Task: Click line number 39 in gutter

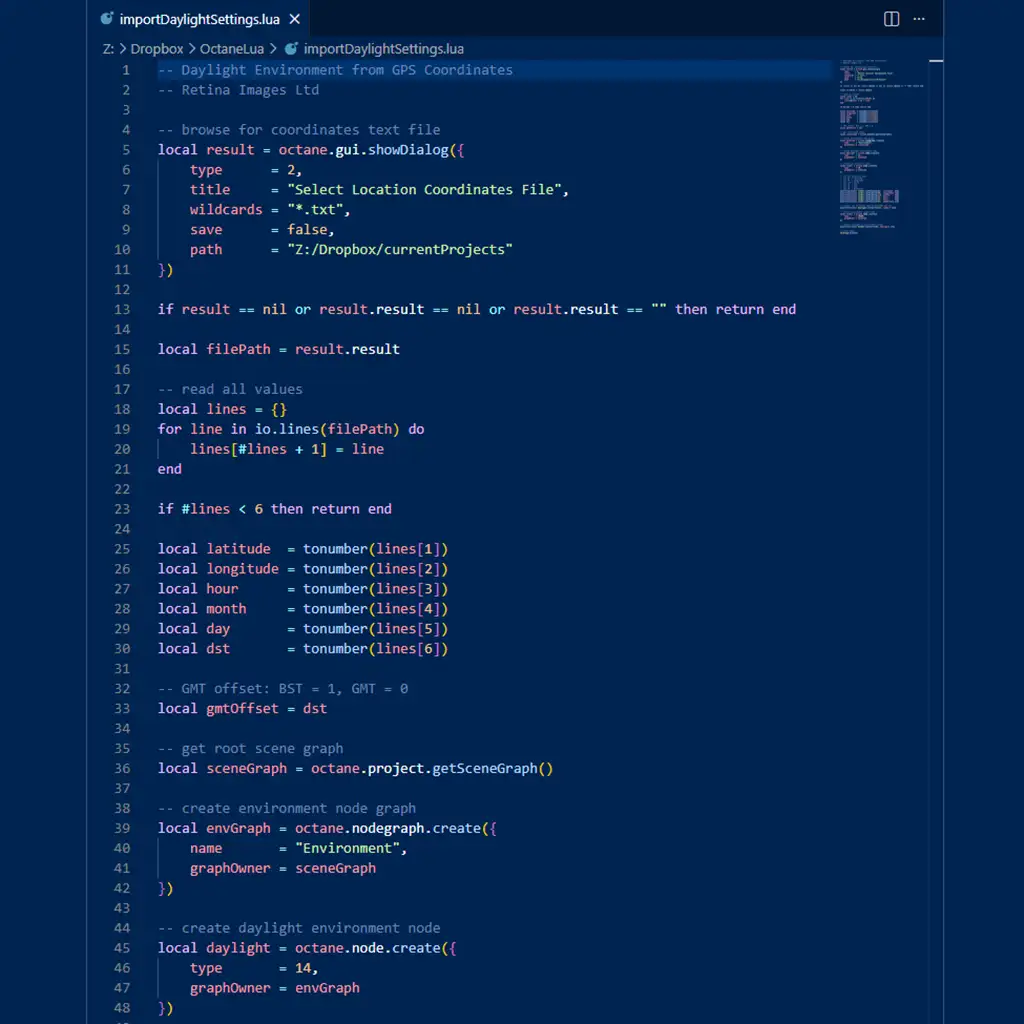Action: point(122,828)
